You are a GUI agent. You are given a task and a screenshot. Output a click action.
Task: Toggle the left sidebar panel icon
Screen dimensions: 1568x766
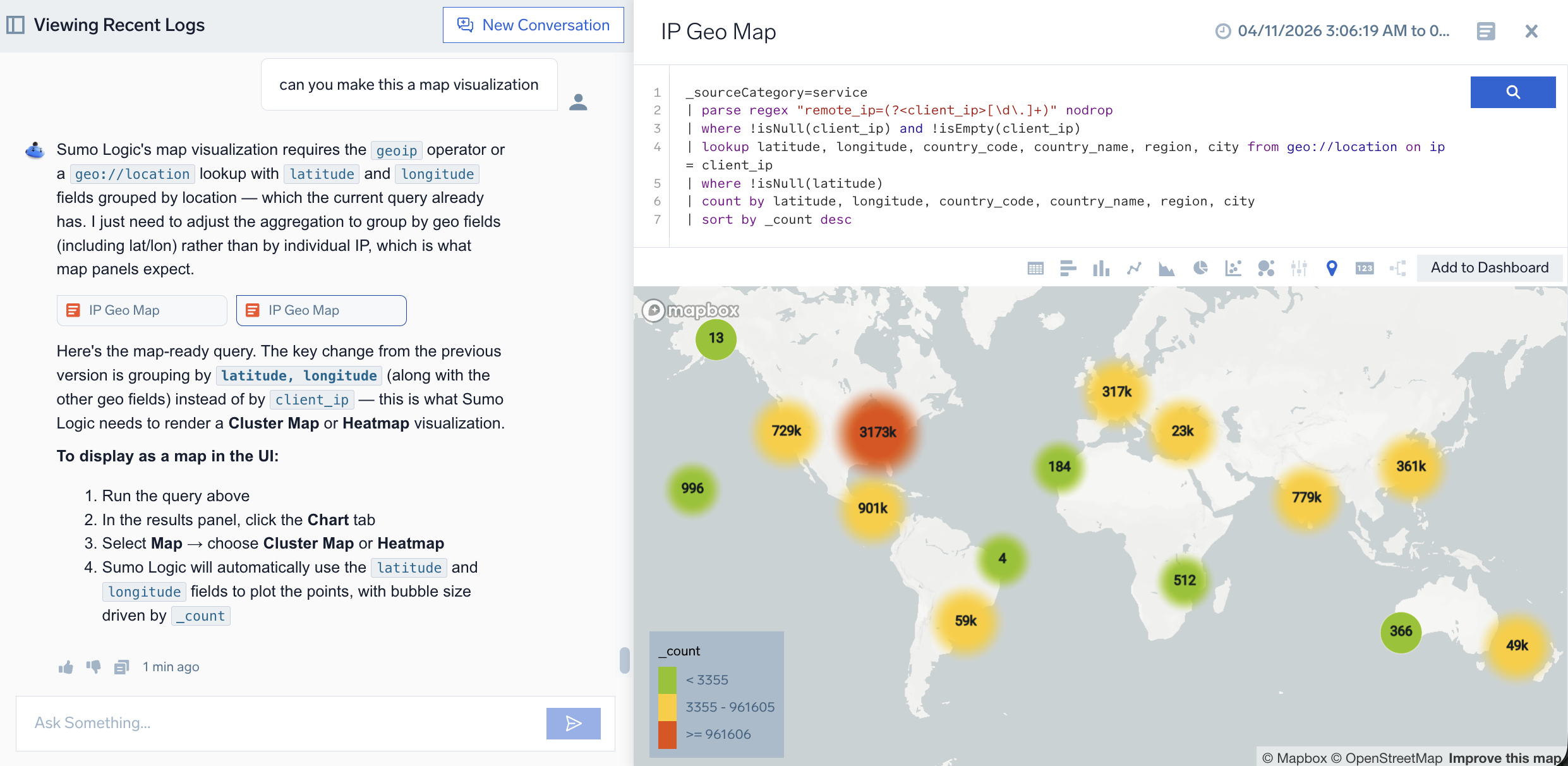click(x=15, y=25)
